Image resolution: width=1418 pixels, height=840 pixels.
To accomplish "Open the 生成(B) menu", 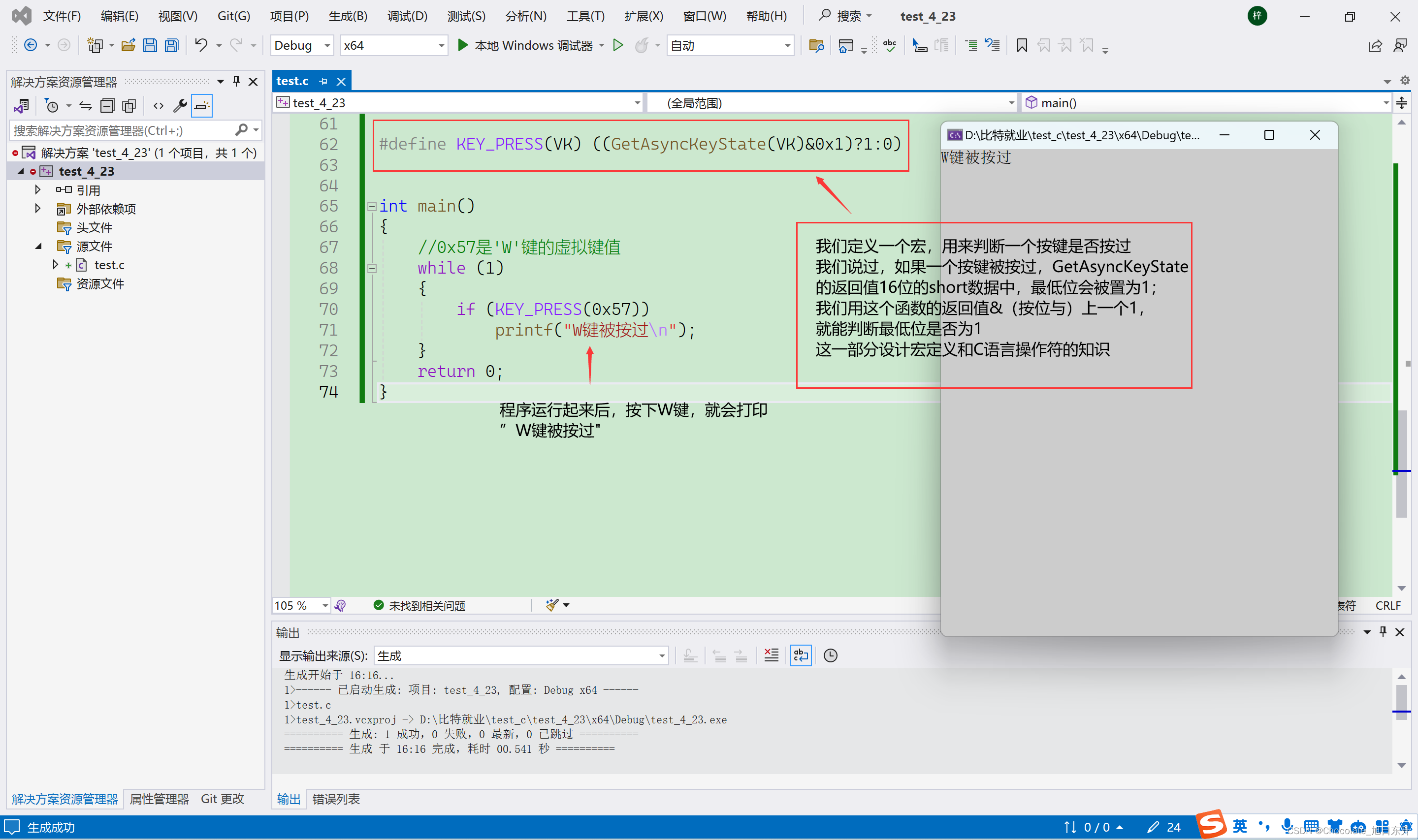I will pyautogui.click(x=348, y=16).
